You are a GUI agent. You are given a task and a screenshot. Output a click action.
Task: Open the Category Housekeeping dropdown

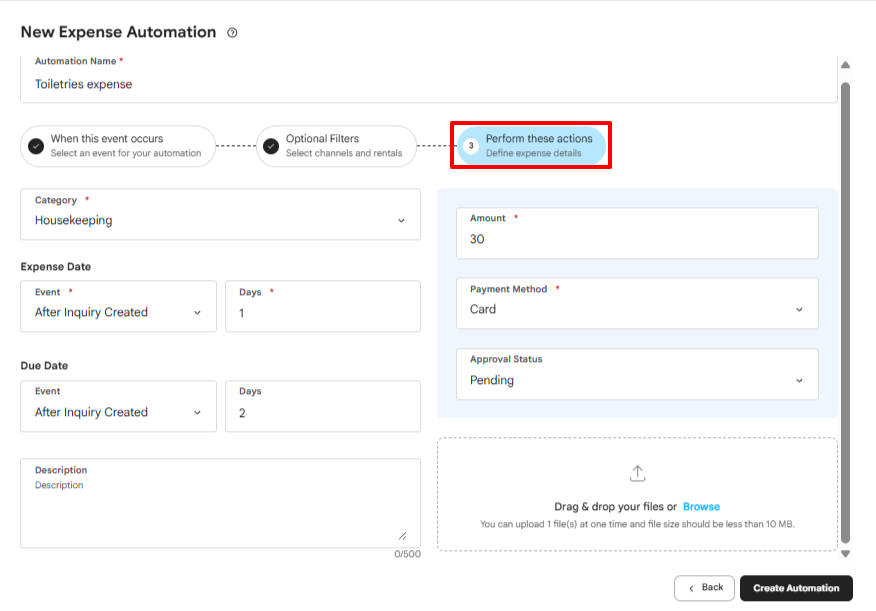pyautogui.click(x=220, y=214)
